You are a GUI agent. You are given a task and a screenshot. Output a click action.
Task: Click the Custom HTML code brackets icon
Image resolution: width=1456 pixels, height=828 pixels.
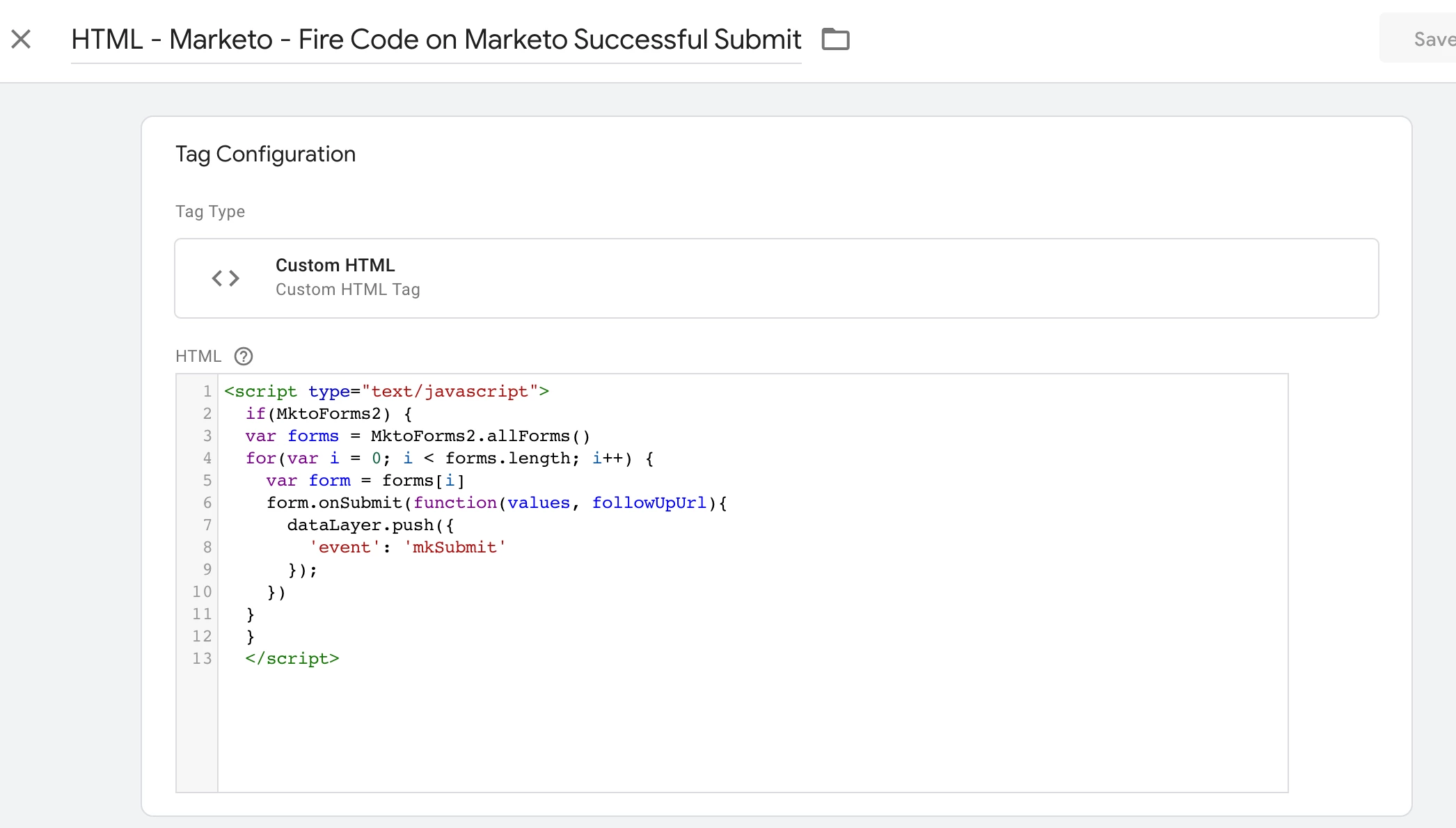[x=225, y=278]
